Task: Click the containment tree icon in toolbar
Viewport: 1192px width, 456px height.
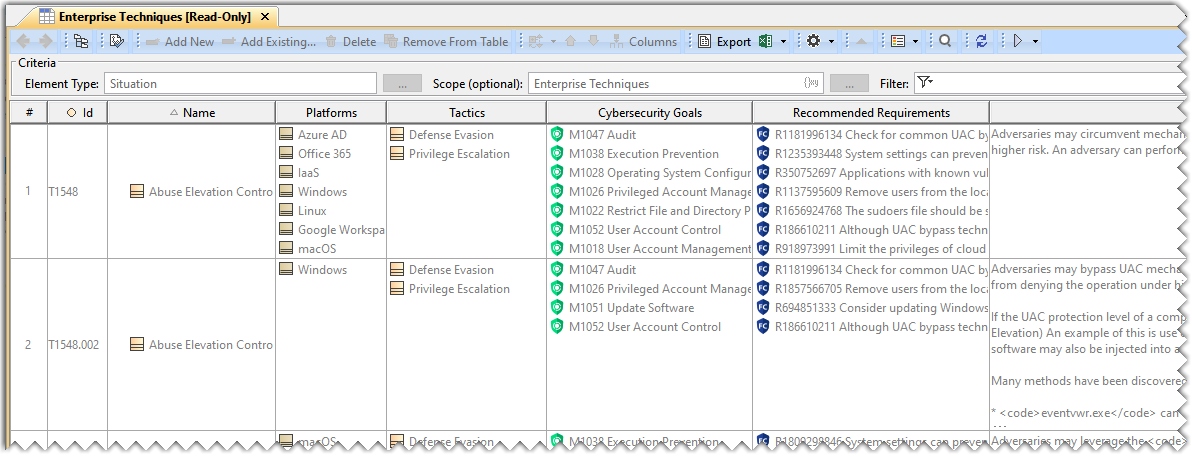Action: pos(81,42)
